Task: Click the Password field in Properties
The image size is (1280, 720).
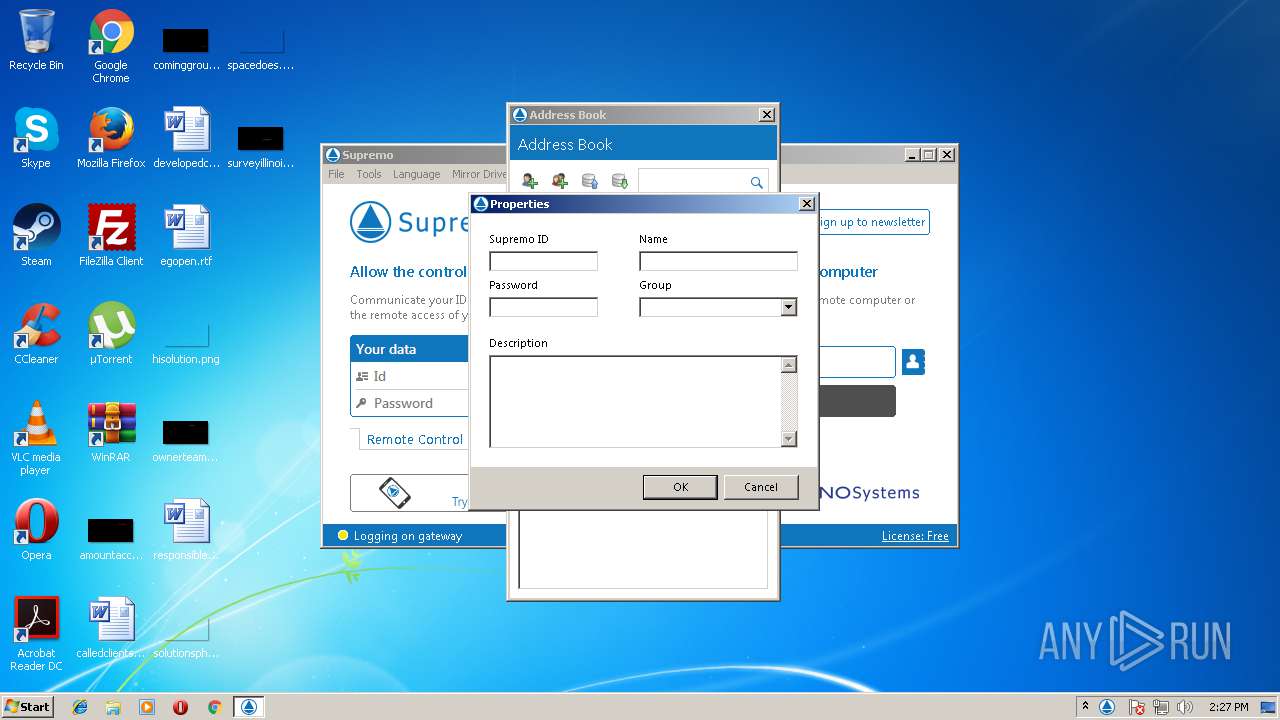Action: pyautogui.click(x=543, y=307)
